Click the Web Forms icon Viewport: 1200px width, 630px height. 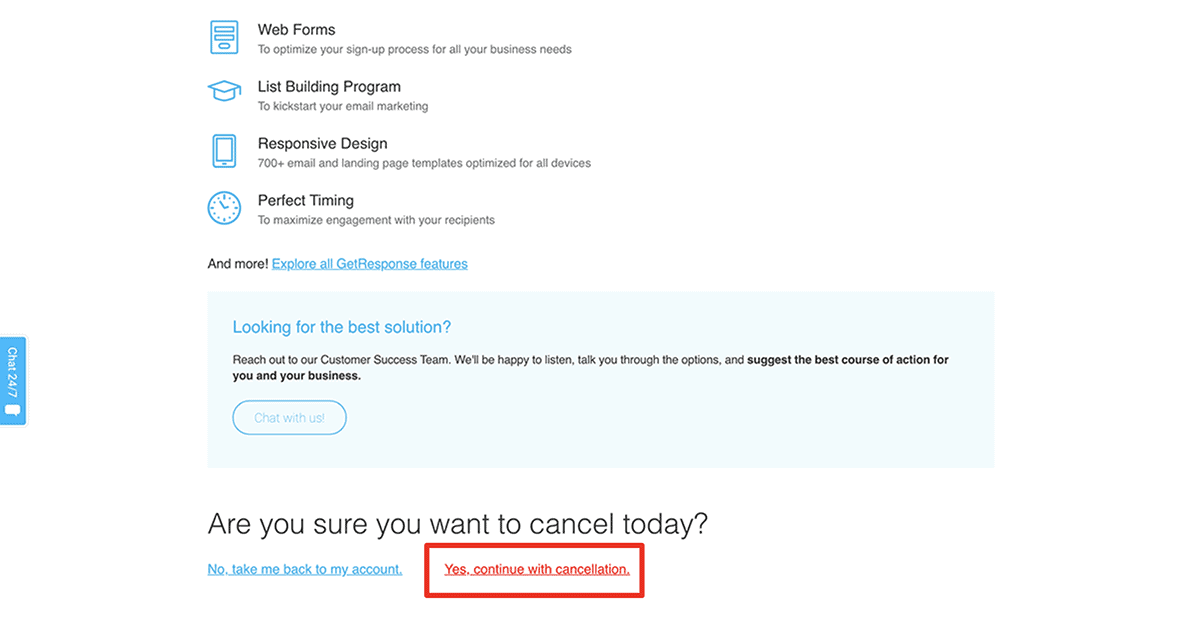coord(224,37)
